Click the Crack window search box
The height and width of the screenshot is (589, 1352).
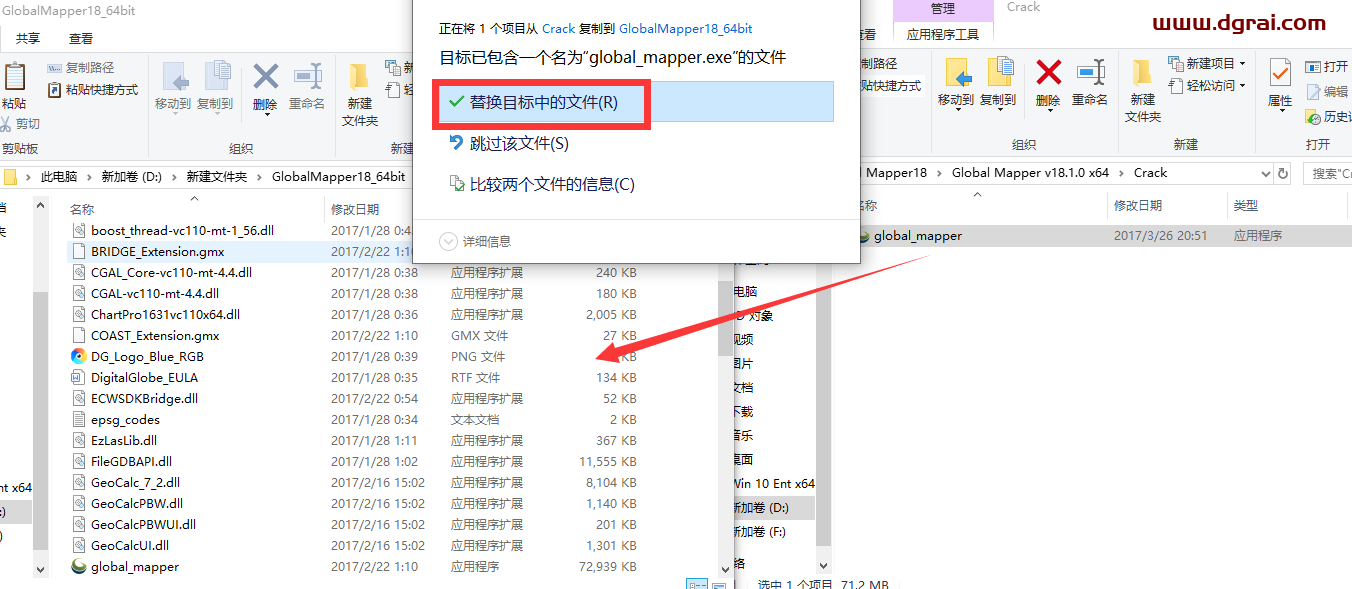point(1328,173)
